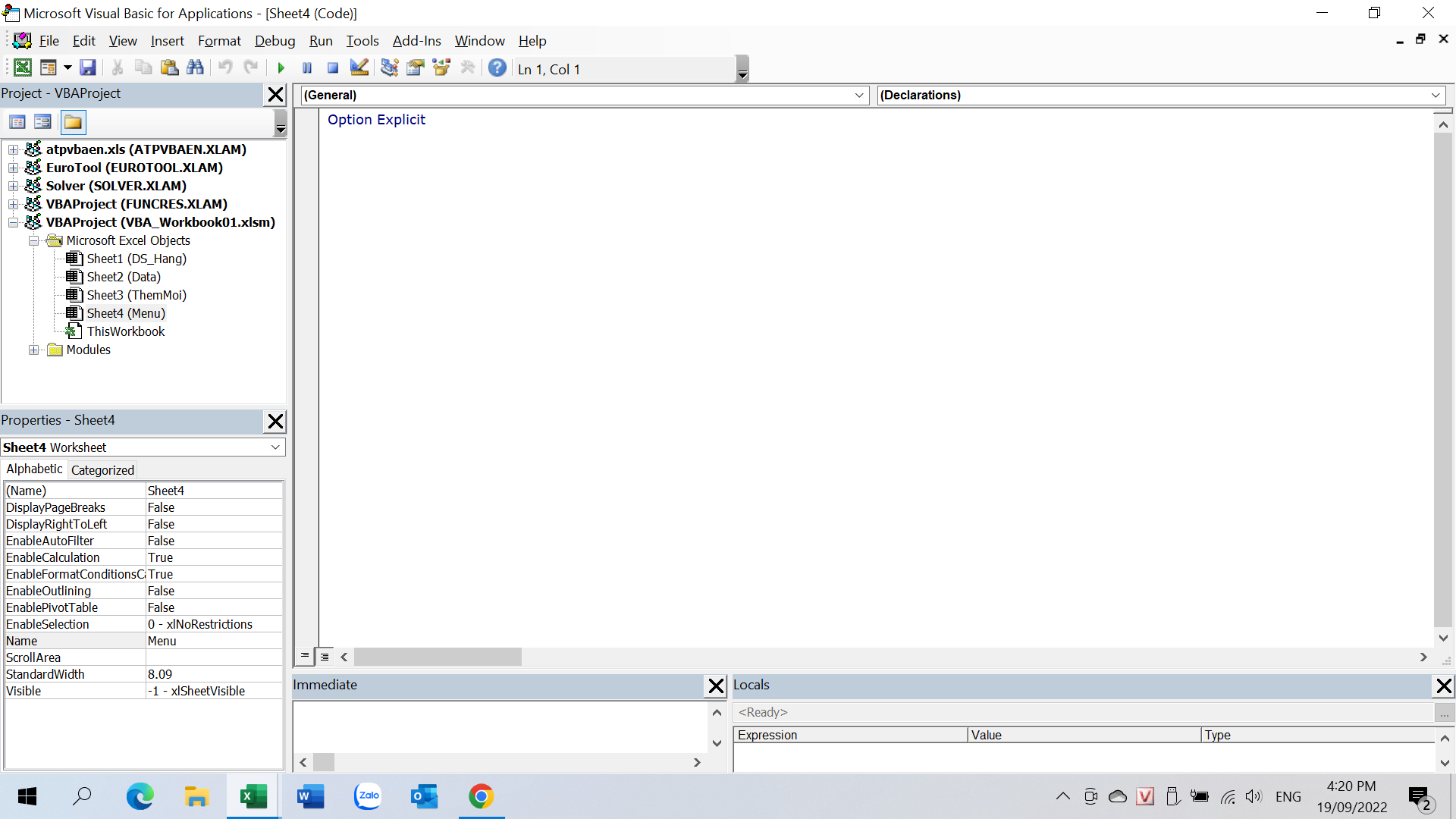Select the Visible property value cell

214,691
